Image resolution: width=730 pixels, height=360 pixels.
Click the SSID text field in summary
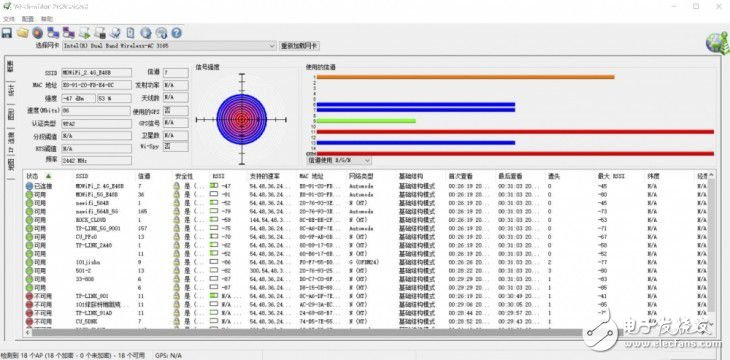click(96, 73)
